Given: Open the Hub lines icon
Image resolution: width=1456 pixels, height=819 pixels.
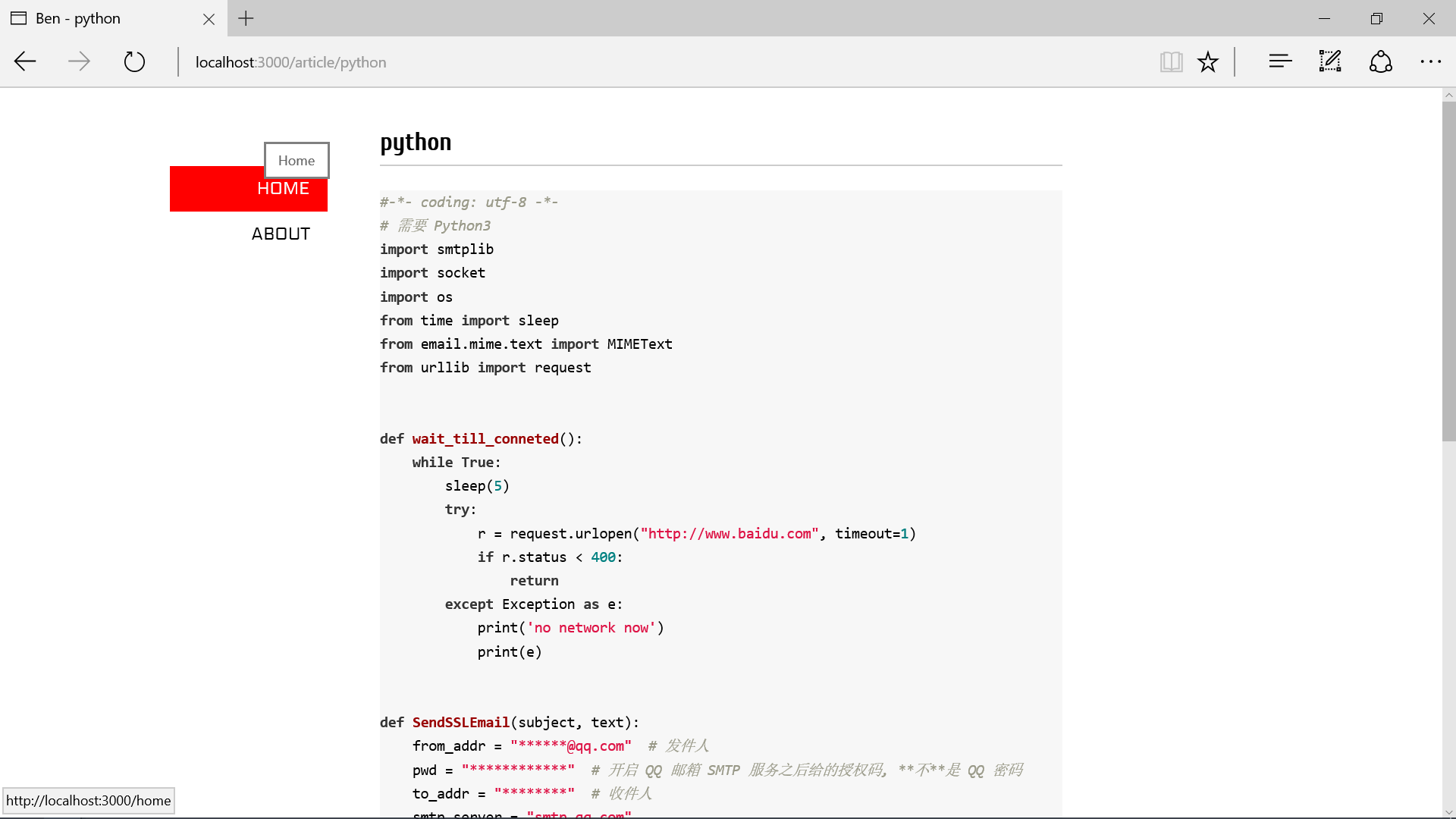Looking at the screenshot, I should 1280,61.
